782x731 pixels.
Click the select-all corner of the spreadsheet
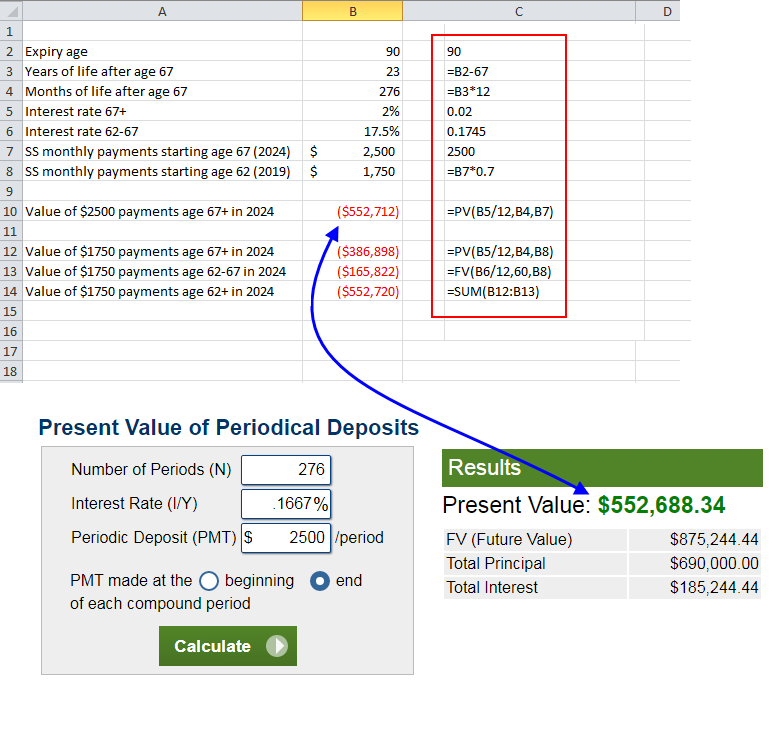click(10, 10)
